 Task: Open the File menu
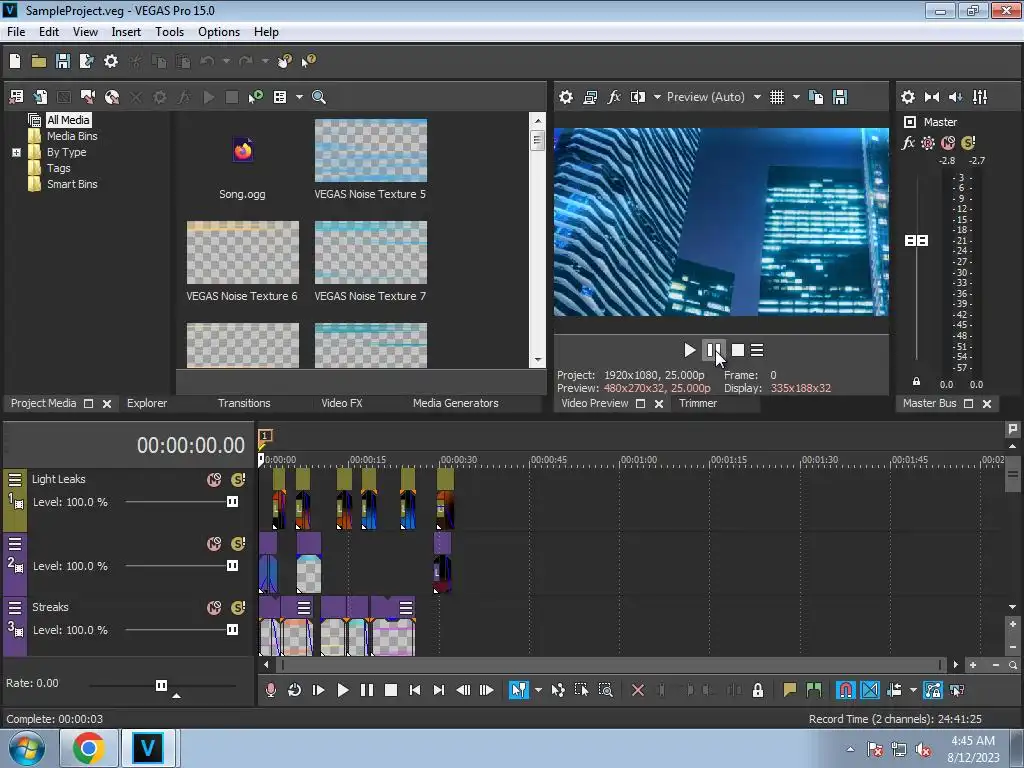(x=16, y=31)
